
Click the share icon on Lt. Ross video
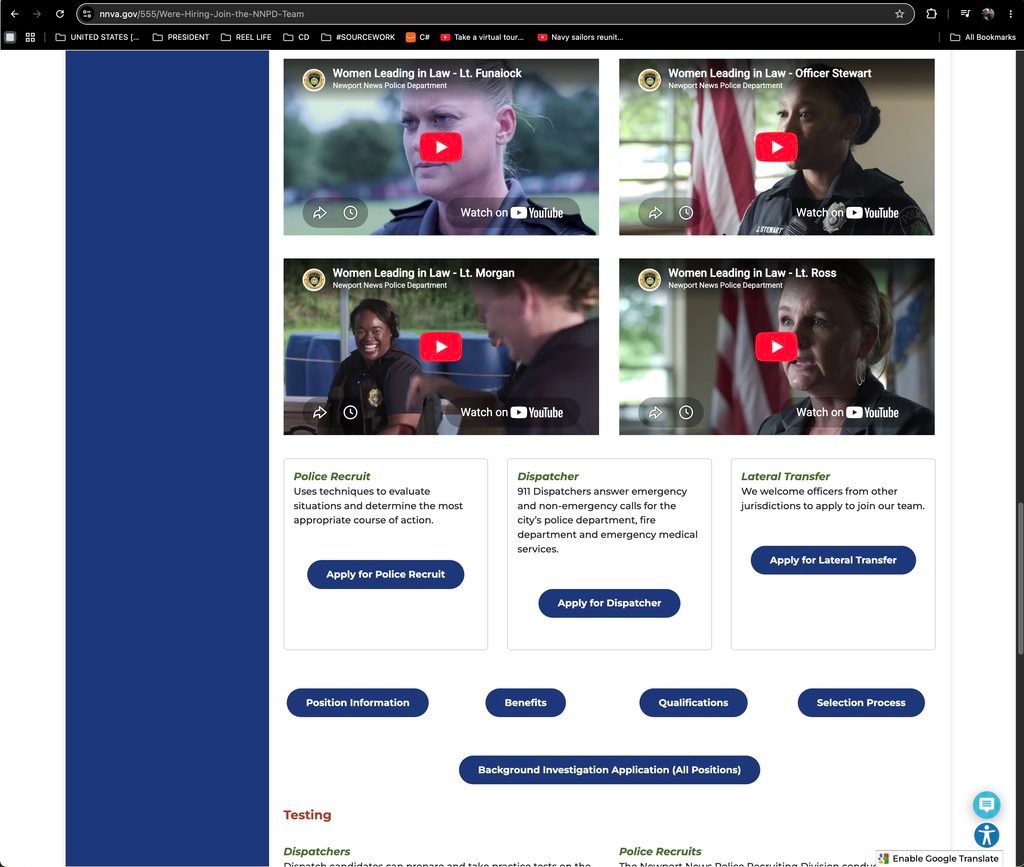point(655,413)
